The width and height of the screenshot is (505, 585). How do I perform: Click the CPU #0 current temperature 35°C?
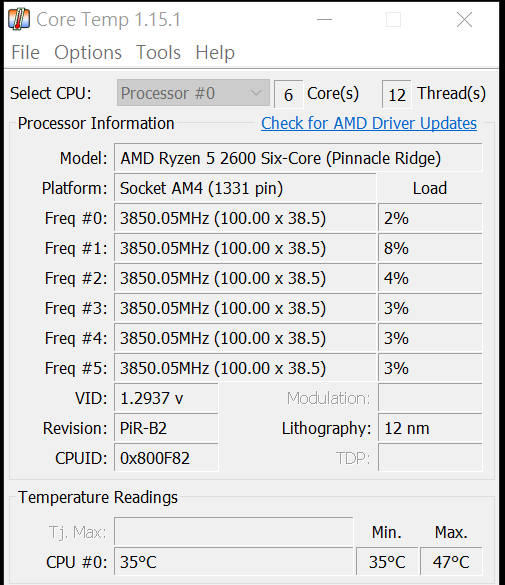click(x=233, y=562)
